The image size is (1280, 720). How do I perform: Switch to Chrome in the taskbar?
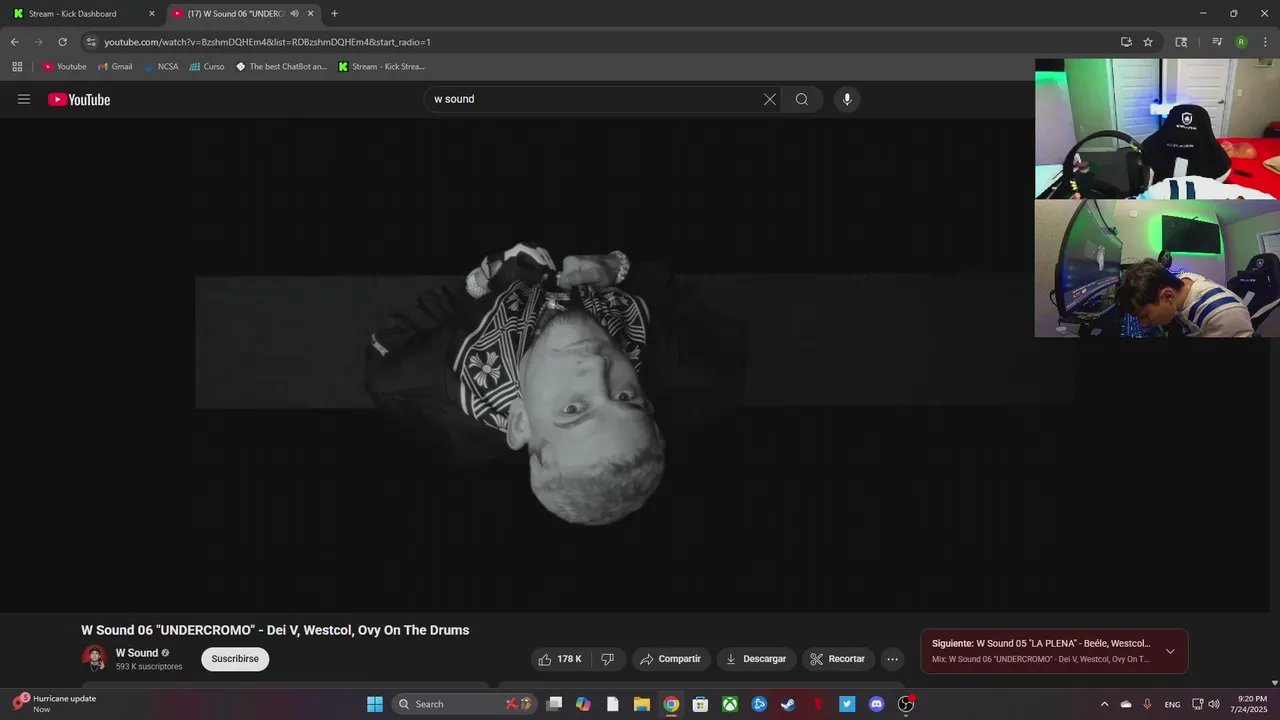[671, 704]
